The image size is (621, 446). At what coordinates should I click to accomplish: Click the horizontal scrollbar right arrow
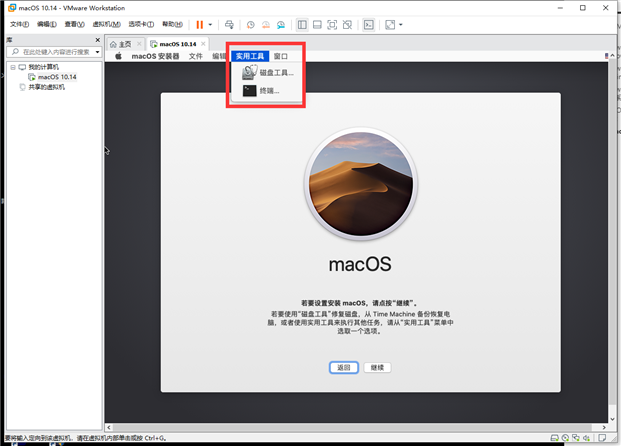pyautogui.click(x=604, y=427)
